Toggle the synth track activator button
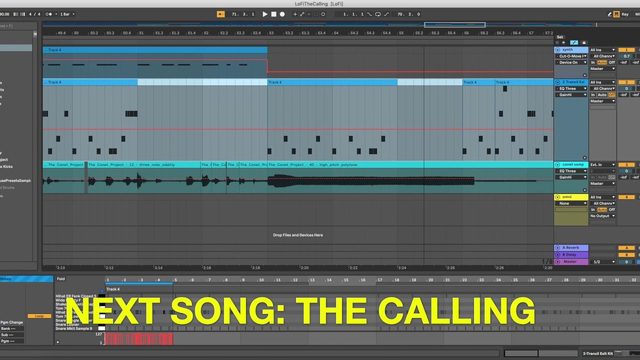Viewport: 640px width, 360px height. tap(626, 50)
